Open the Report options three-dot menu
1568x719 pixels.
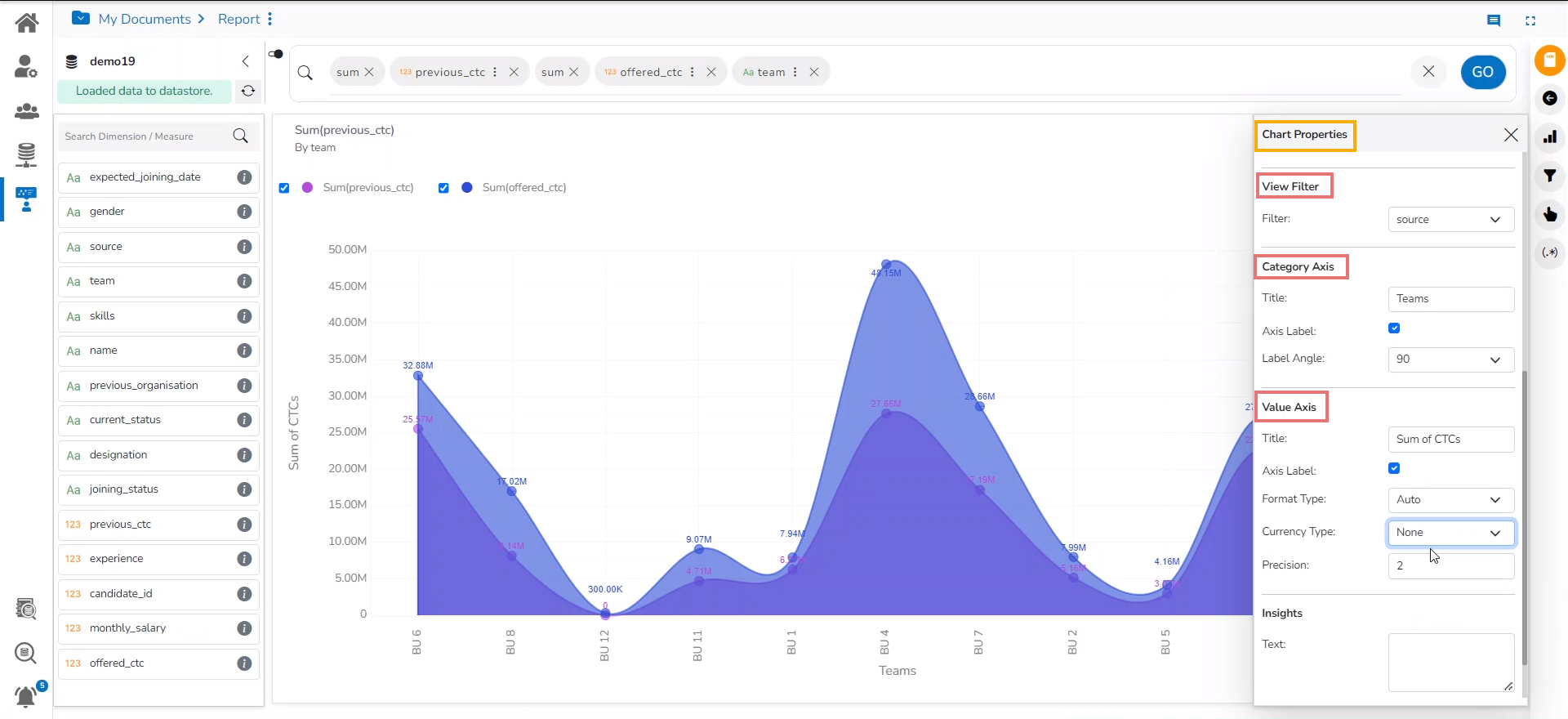[269, 19]
